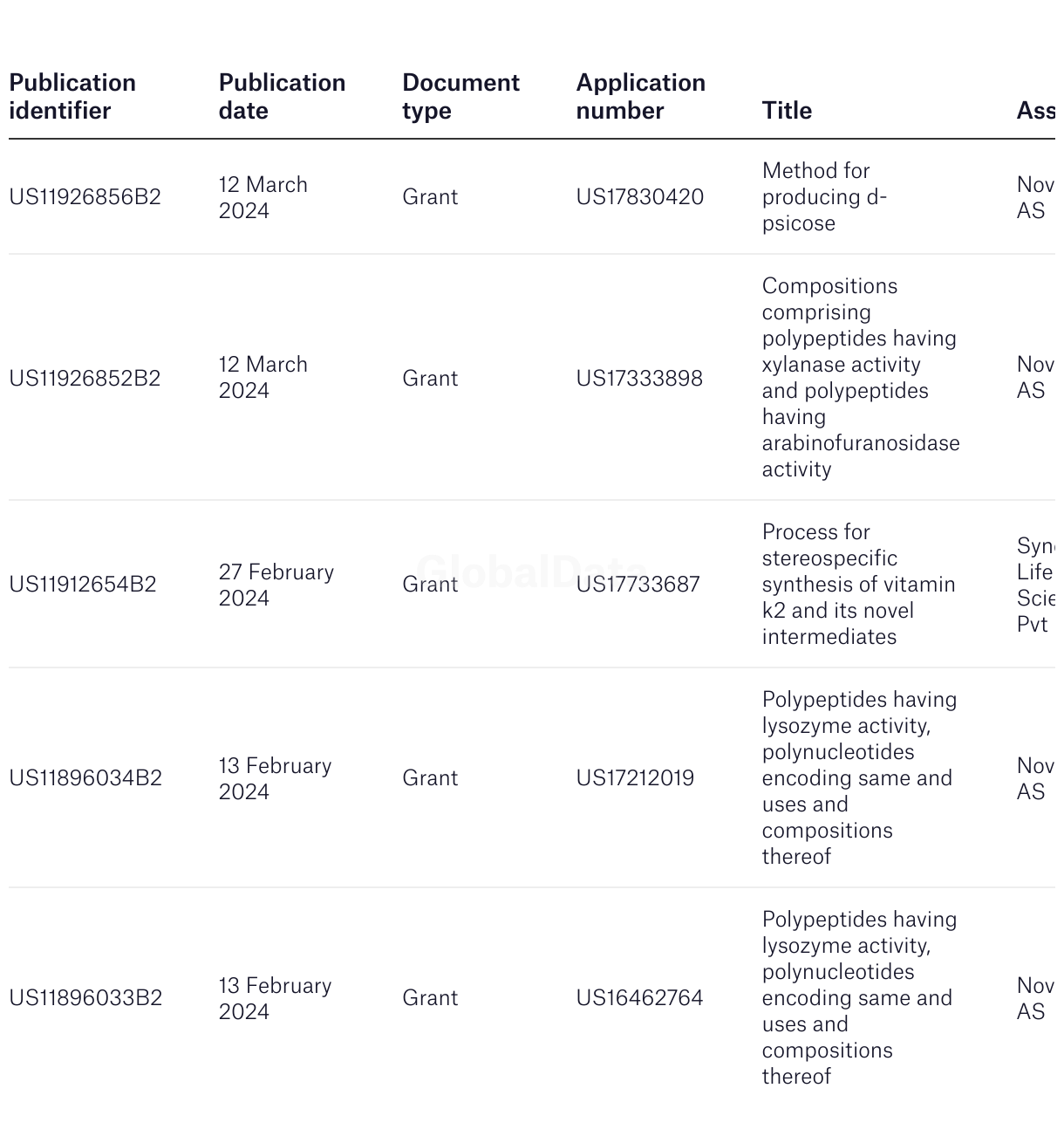Open publication US11896033B2
Image resolution: width=1064 pixels, height=1143 pixels.
85,997
